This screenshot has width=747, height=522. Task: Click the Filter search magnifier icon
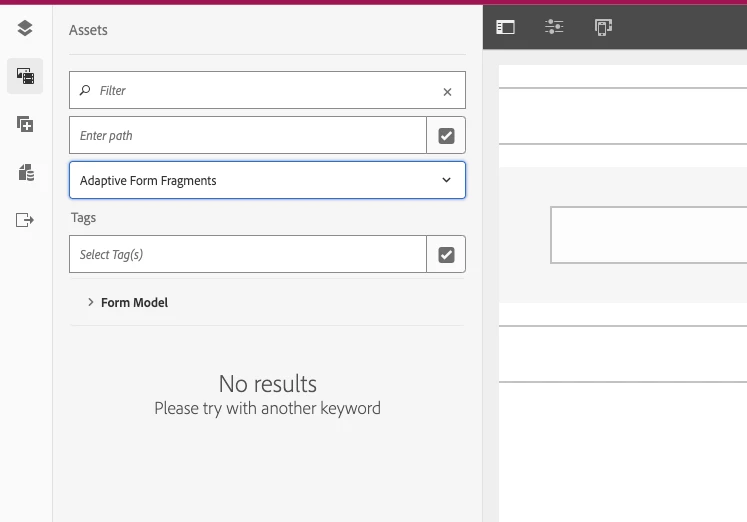click(x=85, y=90)
